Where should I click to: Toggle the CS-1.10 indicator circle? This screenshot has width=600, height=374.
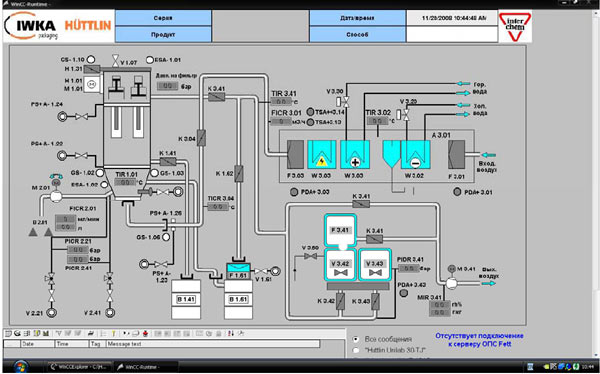point(91,59)
